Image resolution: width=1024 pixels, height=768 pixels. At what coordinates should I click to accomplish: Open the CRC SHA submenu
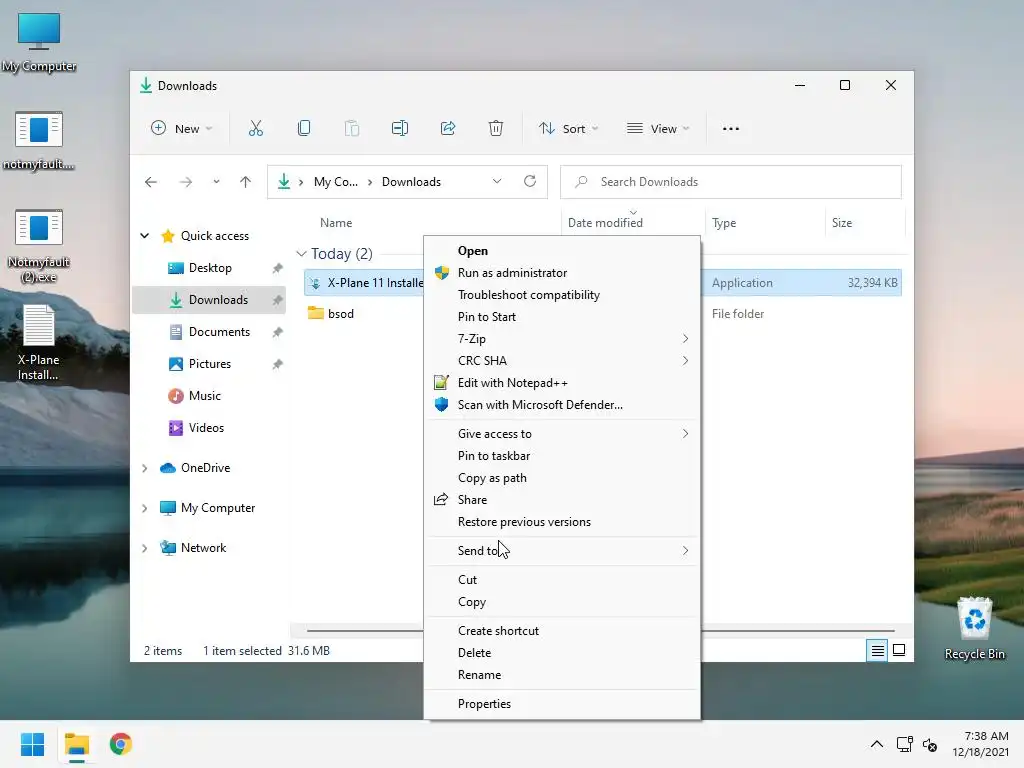562,361
